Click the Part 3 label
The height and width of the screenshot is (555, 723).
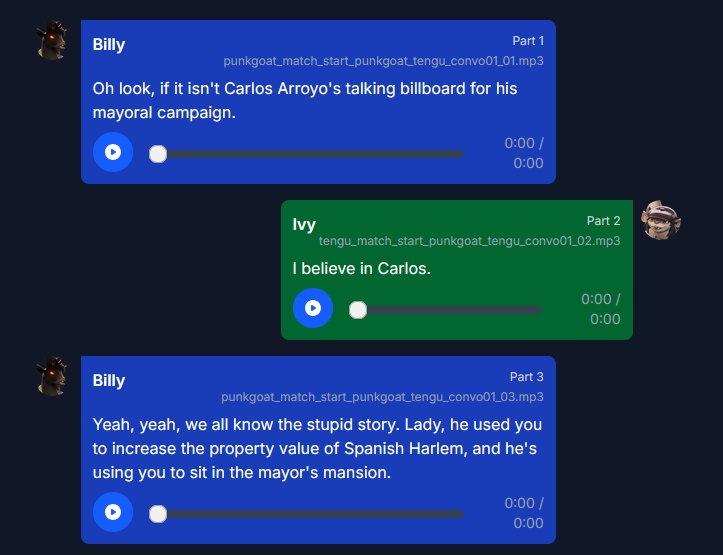point(527,377)
